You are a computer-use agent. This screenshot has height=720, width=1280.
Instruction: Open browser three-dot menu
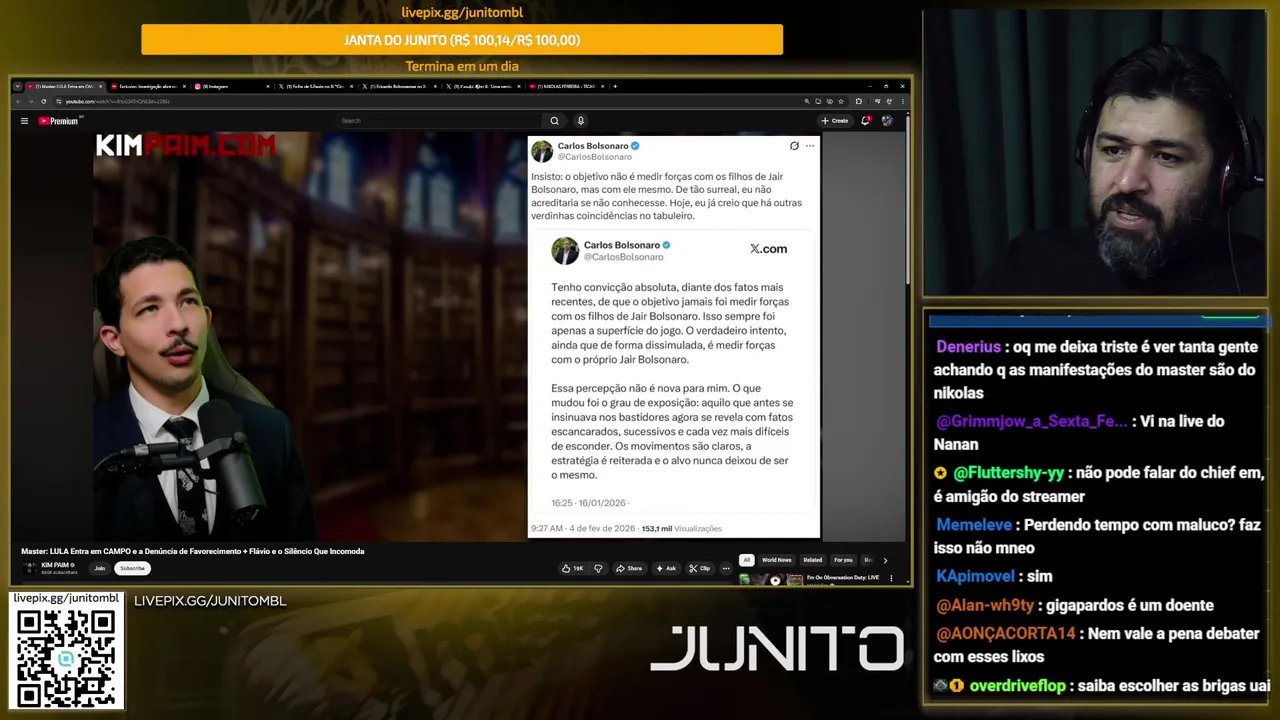pos(903,101)
